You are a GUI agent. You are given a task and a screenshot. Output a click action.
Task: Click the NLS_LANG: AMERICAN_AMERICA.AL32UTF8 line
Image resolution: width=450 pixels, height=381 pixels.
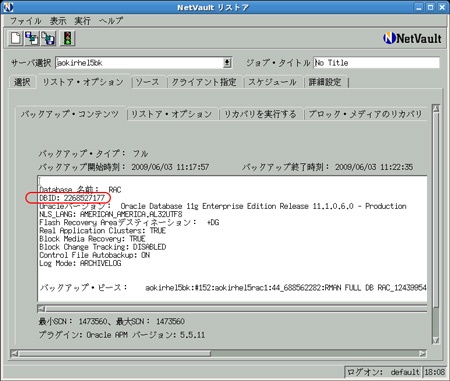pyautogui.click(x=111, y=214)
